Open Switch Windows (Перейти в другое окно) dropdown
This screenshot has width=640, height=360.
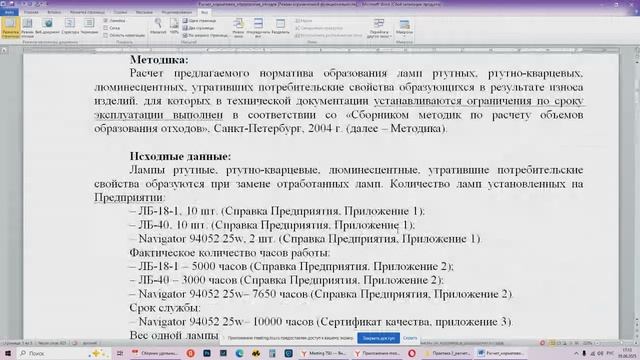pos(379,28)
